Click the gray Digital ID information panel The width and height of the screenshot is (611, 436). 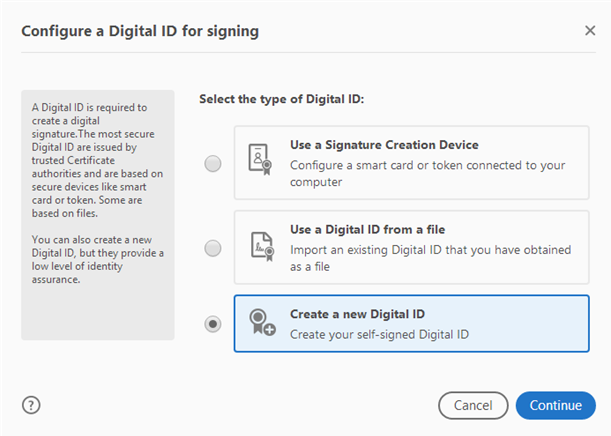(98, 310)
